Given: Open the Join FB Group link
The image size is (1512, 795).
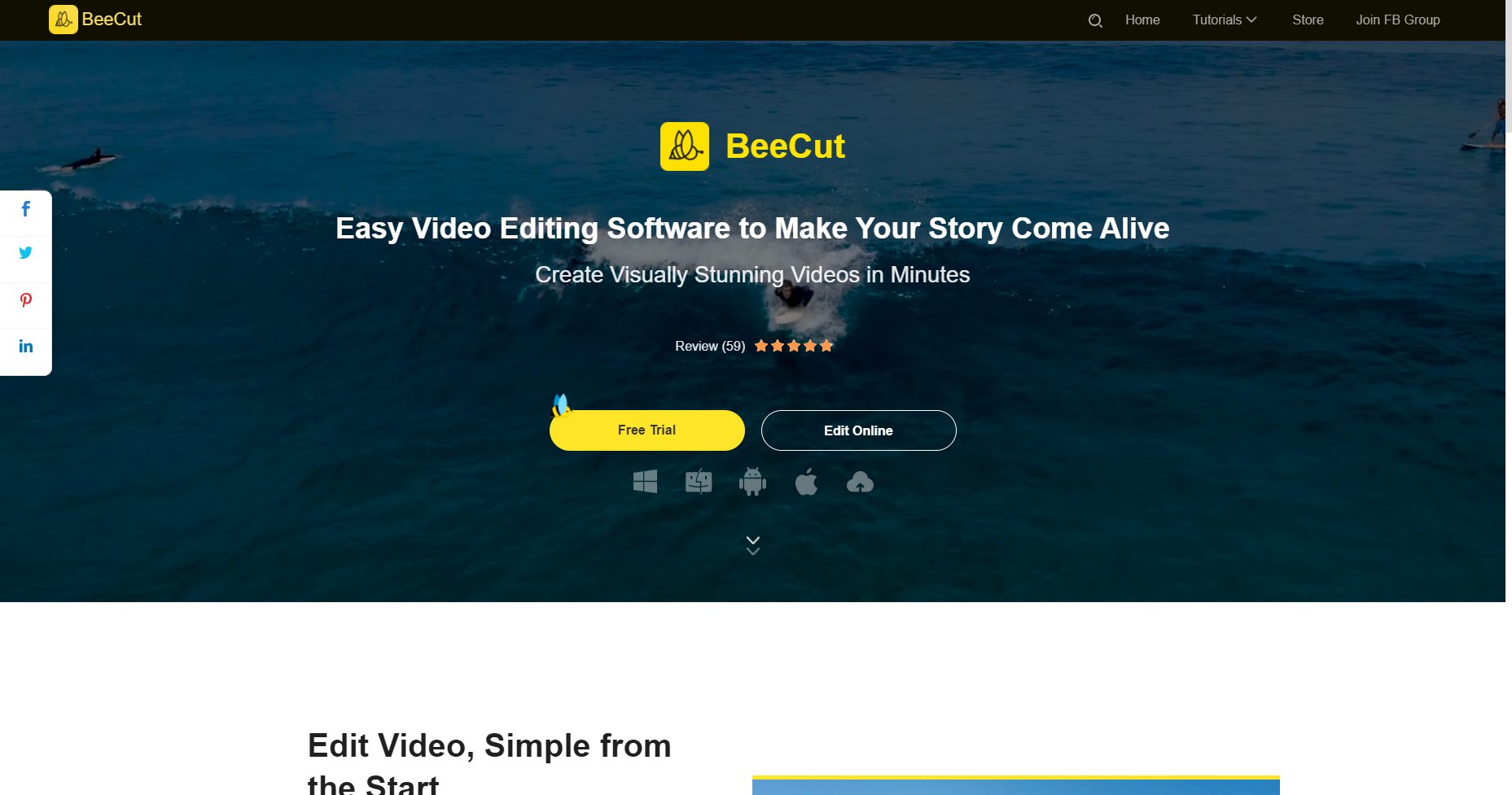Looking at the screenshot, I should coord(1397,20).
